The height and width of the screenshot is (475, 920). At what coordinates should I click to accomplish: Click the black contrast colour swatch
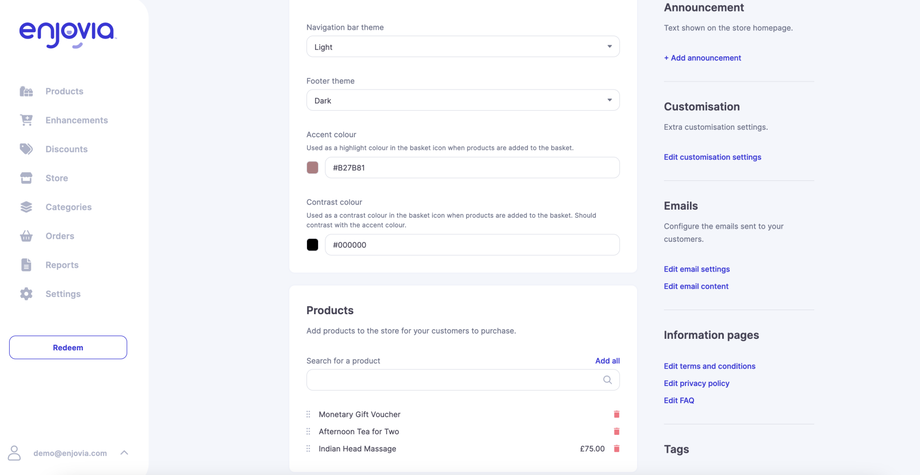(313, 245)
